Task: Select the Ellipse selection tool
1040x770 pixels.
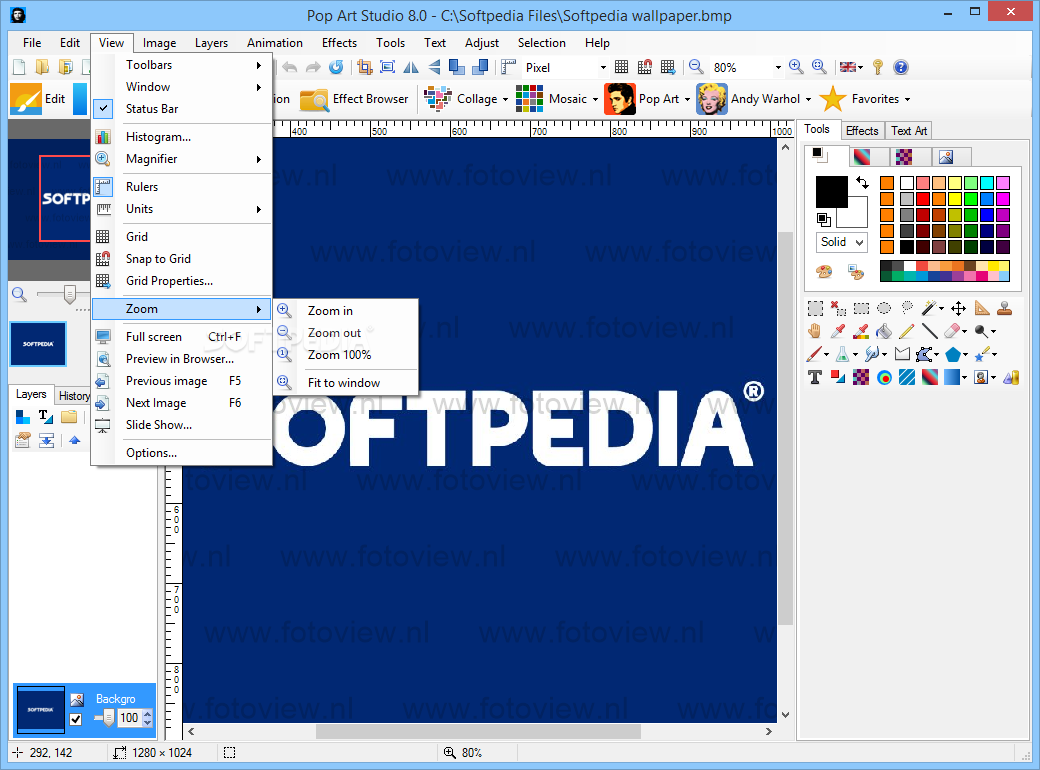Action: pyautogui.click(x=883, y=308)
